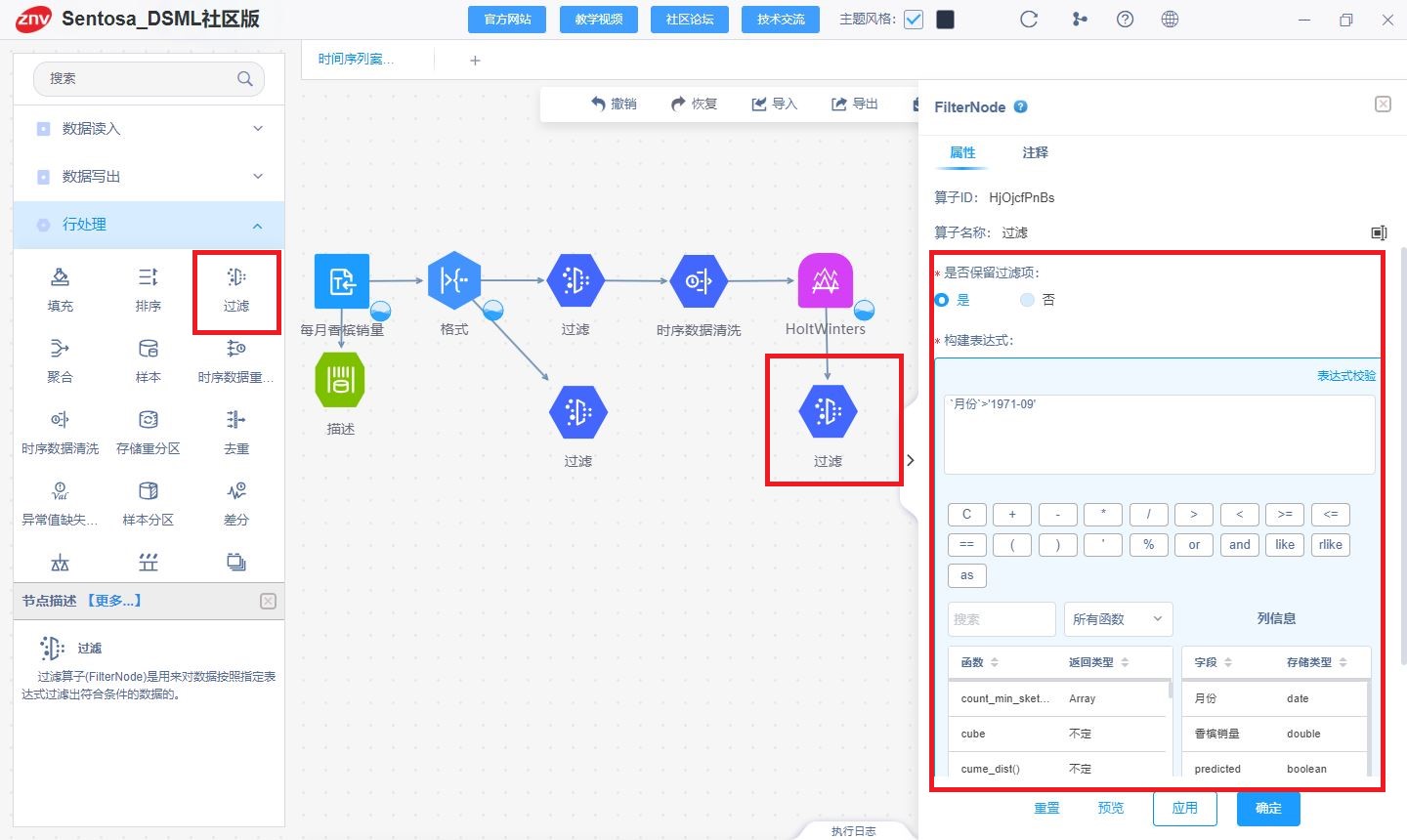Insert the 'and' operator button
The width and height of the screenshot is (1407, 840).
tap(1240, 545)
